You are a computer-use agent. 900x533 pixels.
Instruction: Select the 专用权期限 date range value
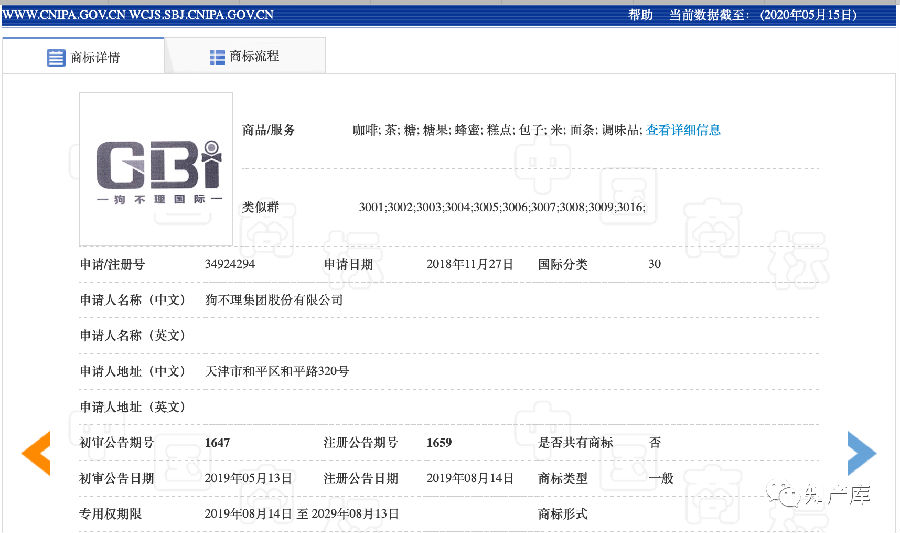pos(301,513)
